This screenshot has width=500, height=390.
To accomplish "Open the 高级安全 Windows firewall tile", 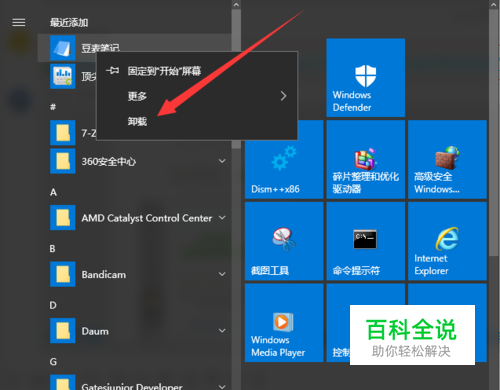I will point(447,159).
